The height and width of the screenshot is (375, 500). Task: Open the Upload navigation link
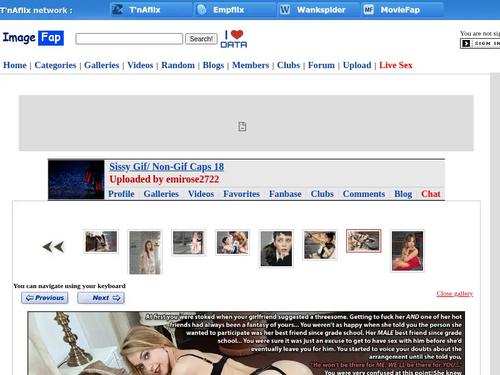pos(357,65)
